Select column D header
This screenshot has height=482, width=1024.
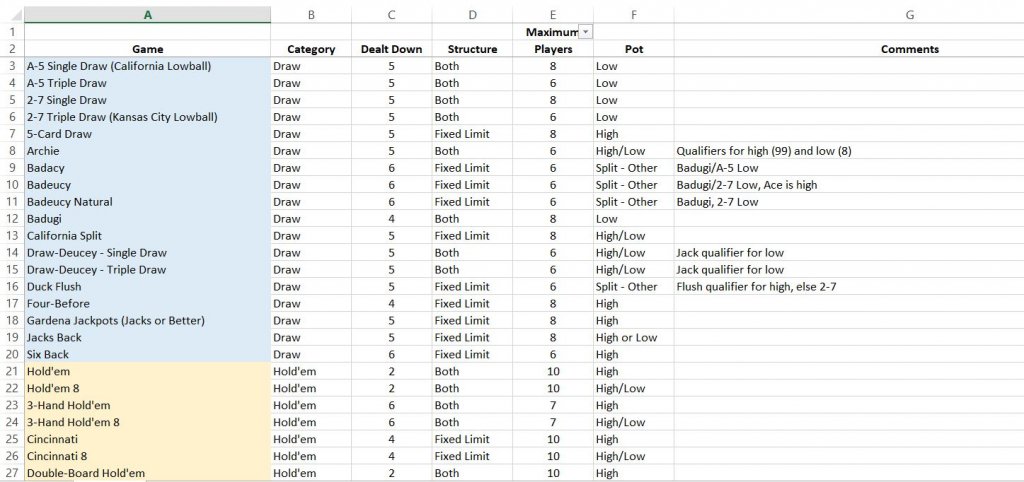point(472,15)
